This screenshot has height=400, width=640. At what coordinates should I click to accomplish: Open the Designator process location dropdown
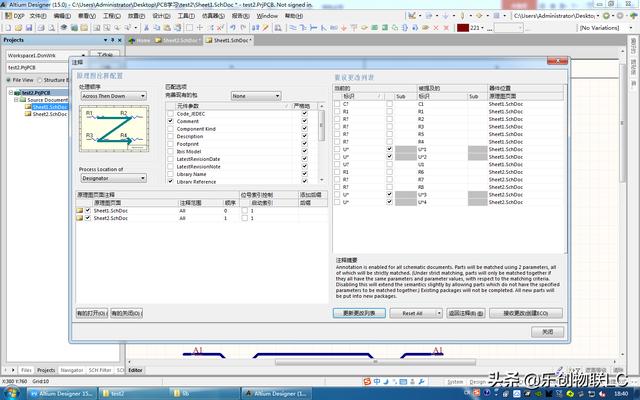pos(113,178)
